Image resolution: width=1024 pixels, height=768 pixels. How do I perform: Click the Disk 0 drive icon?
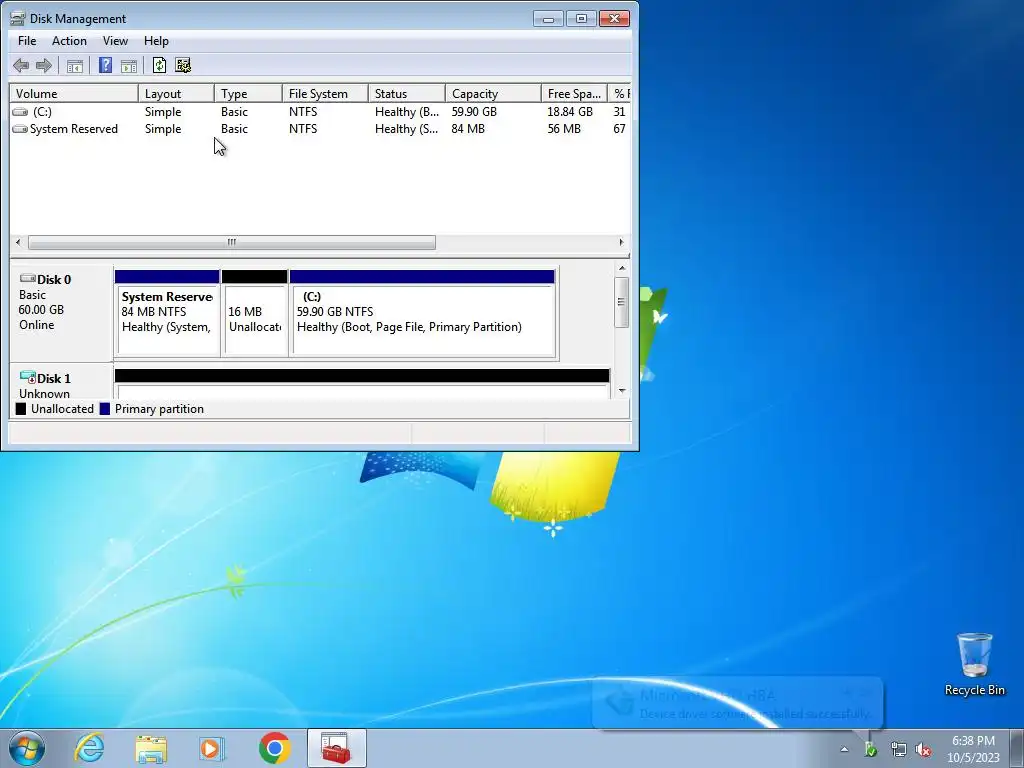(27, 279)
